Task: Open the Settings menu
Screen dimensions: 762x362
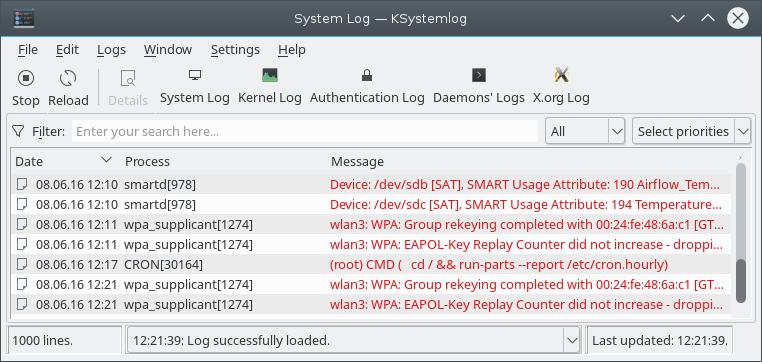Action: click(x=235, y=50)
